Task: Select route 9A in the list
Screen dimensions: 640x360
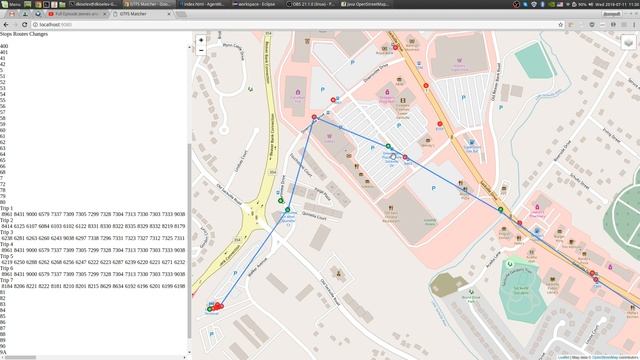Action: click(x=3, y=352)
